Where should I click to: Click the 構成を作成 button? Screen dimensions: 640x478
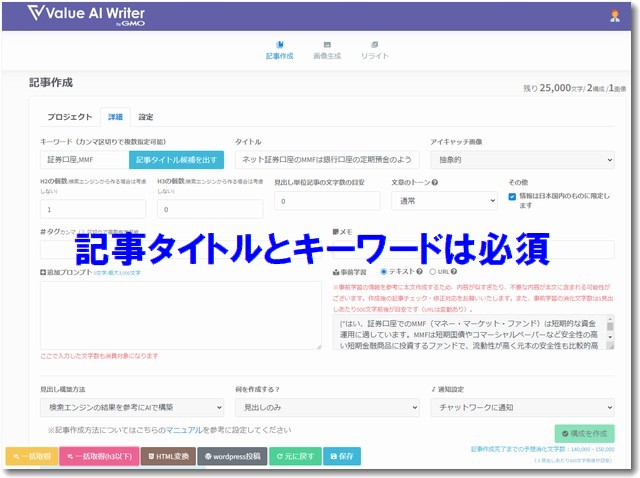point(584,434)
